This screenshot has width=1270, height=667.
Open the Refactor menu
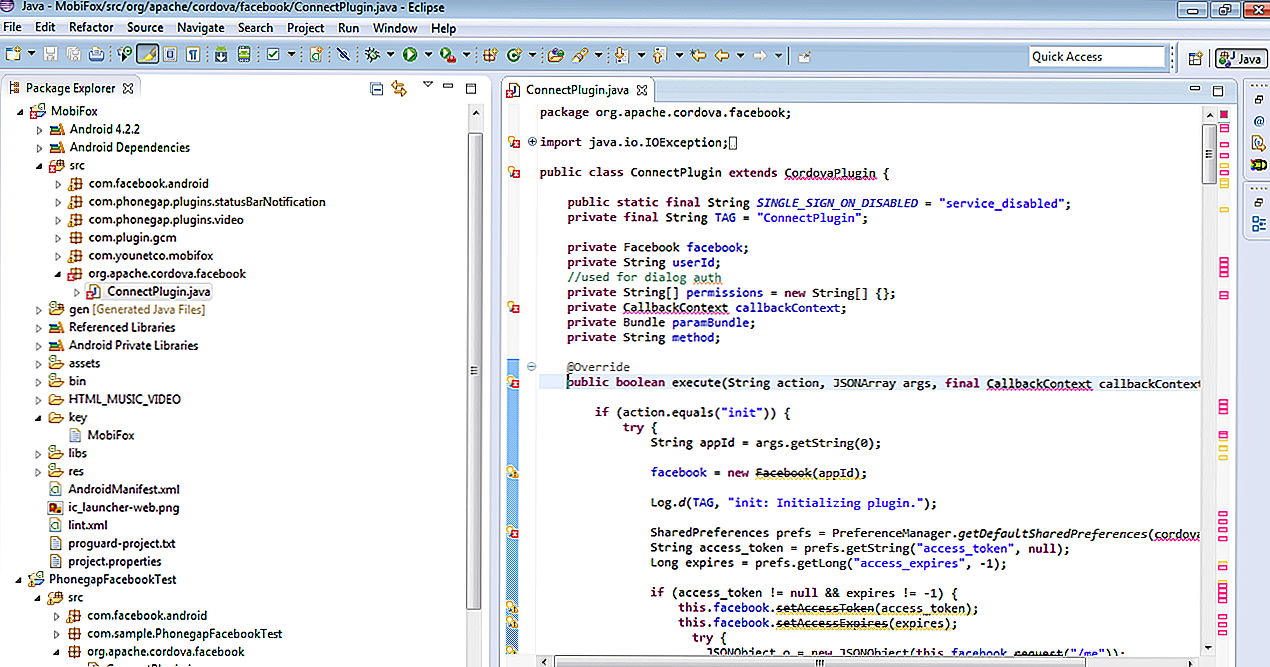coord(91,27)
